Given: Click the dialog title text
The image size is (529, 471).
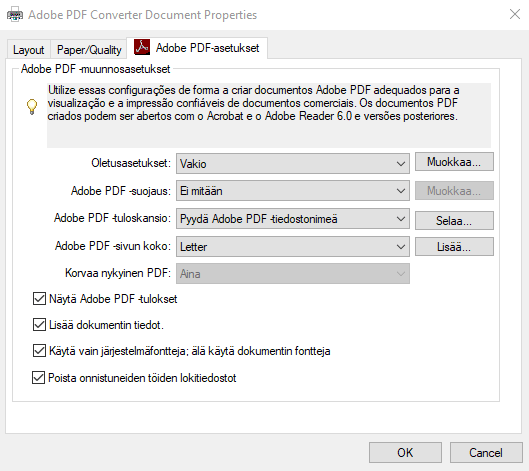Looking at the screenshot, I should [x=142, y=15].
